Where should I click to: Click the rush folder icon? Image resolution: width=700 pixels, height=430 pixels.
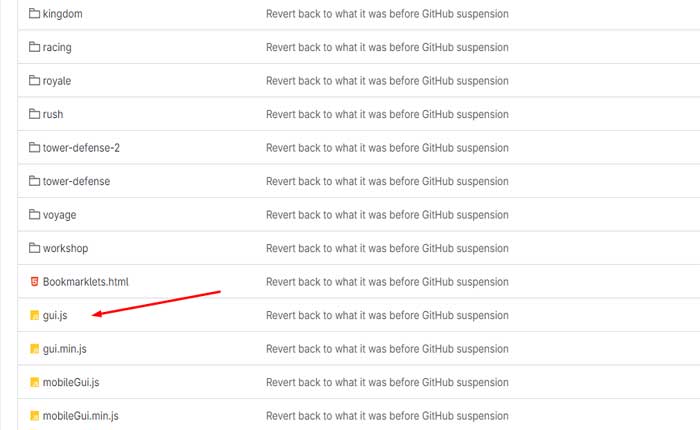(34, 114)
